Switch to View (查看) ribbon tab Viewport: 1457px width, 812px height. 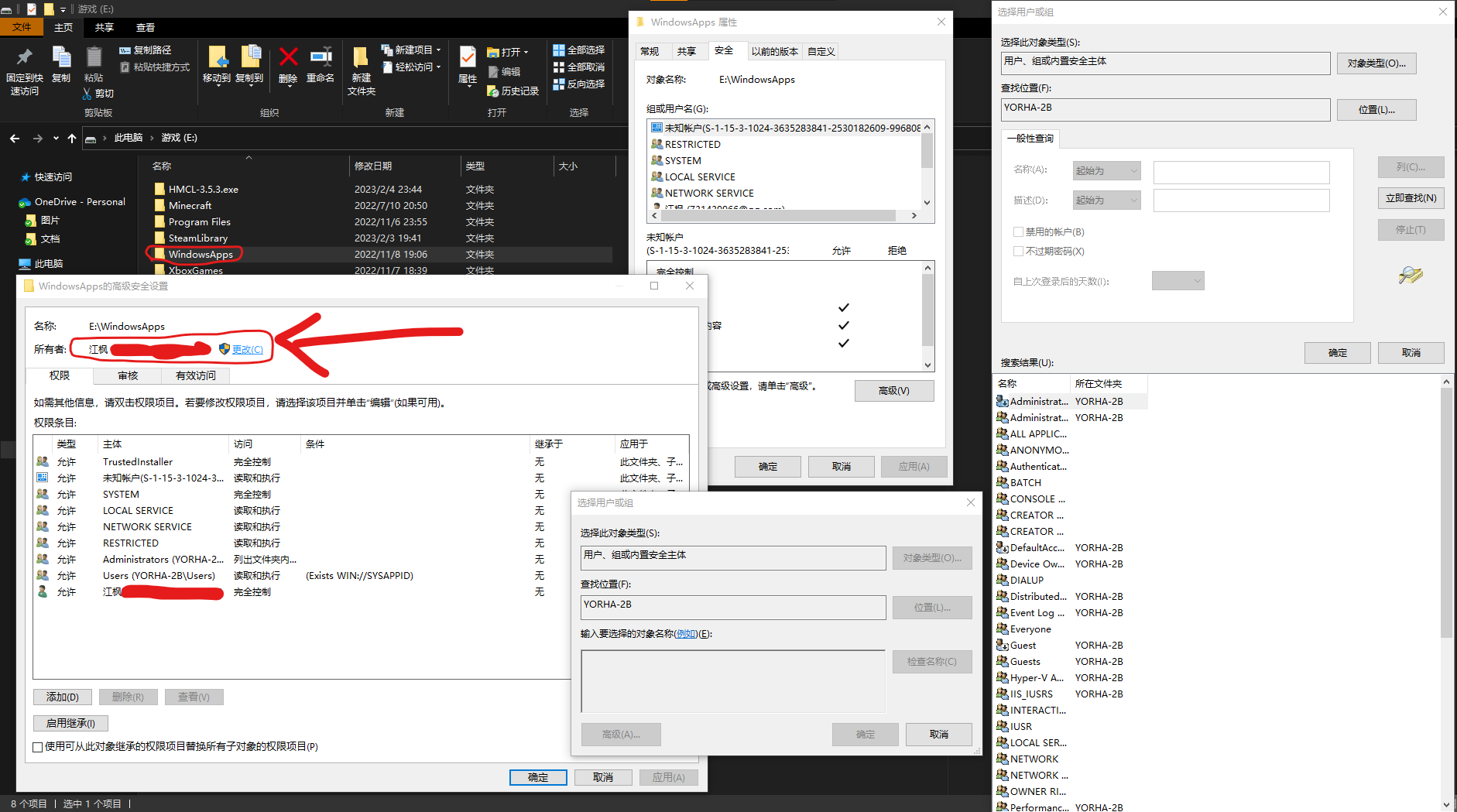[146, 27]
